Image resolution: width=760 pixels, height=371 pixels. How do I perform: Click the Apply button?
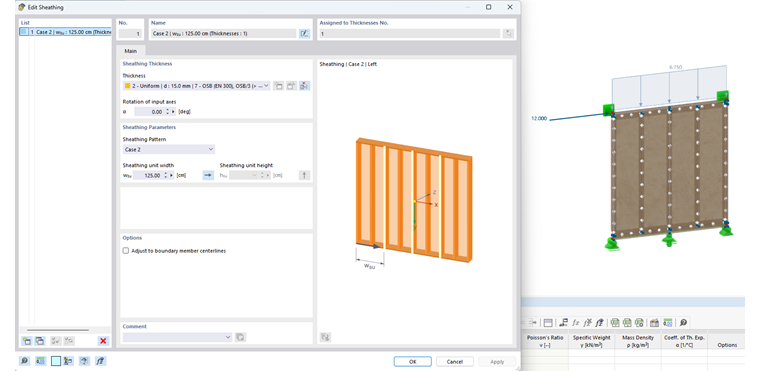click(x=497, y=361)
